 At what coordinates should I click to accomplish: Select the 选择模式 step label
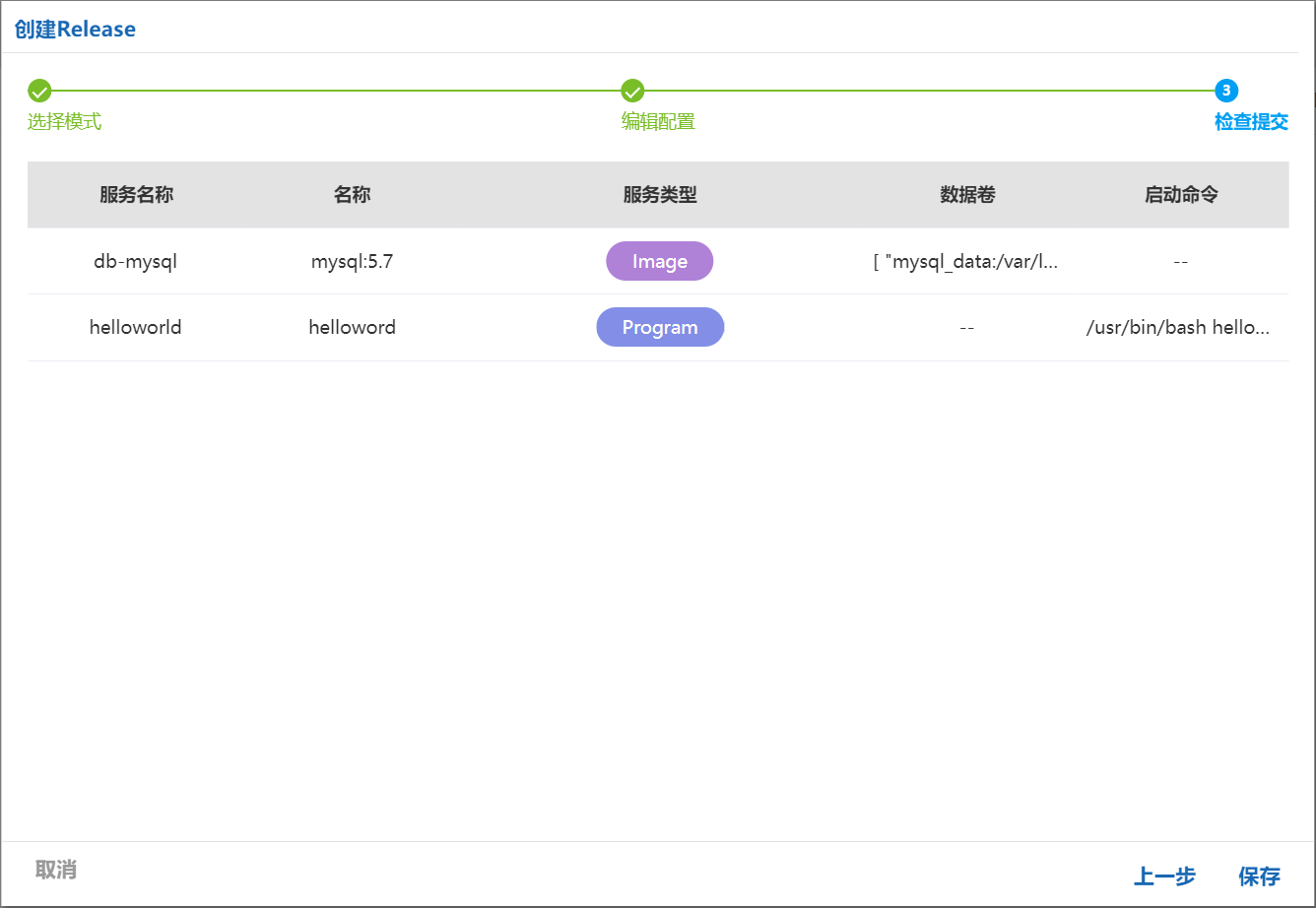[x=64, y=122]
